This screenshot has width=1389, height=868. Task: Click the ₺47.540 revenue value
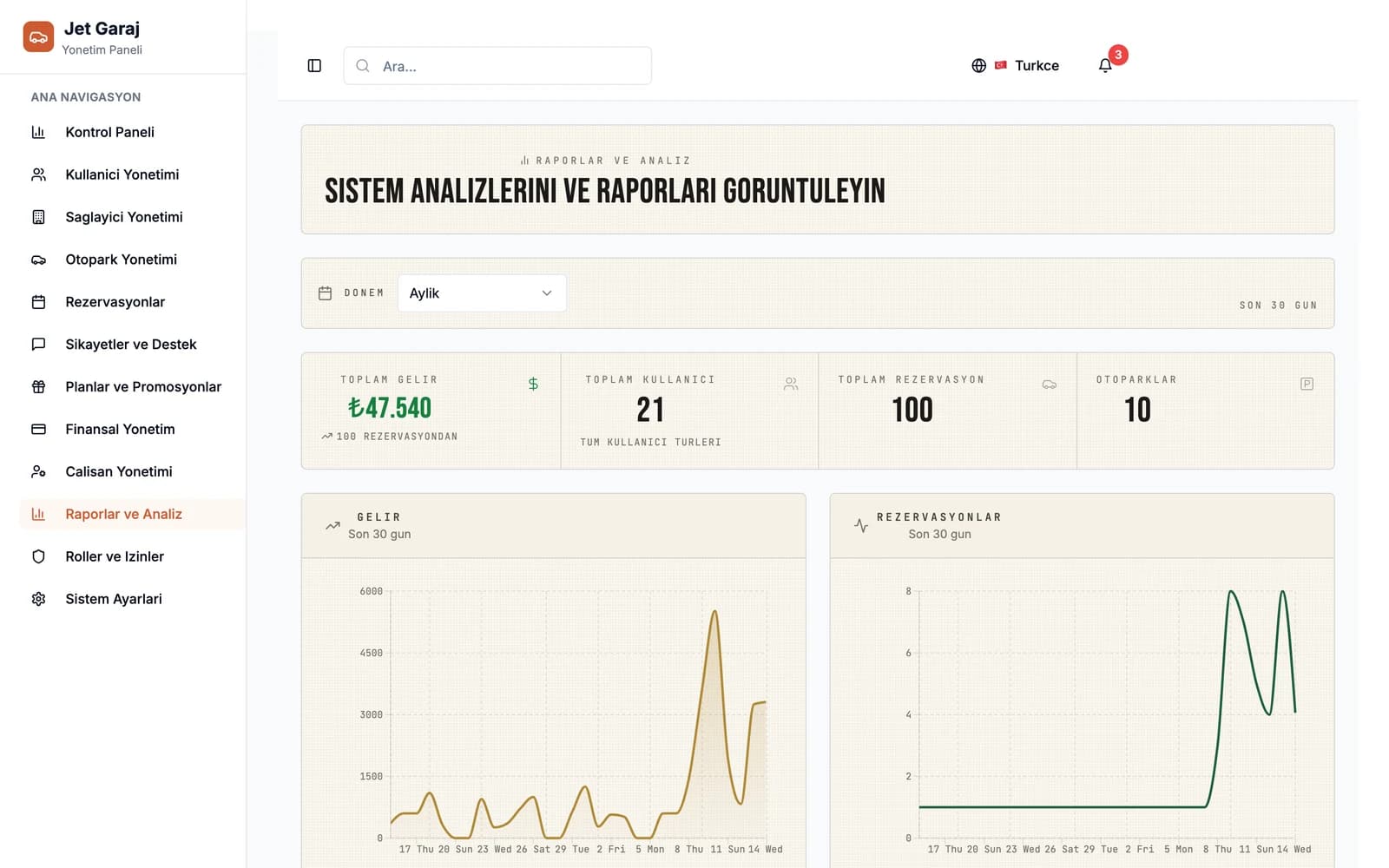390,408
